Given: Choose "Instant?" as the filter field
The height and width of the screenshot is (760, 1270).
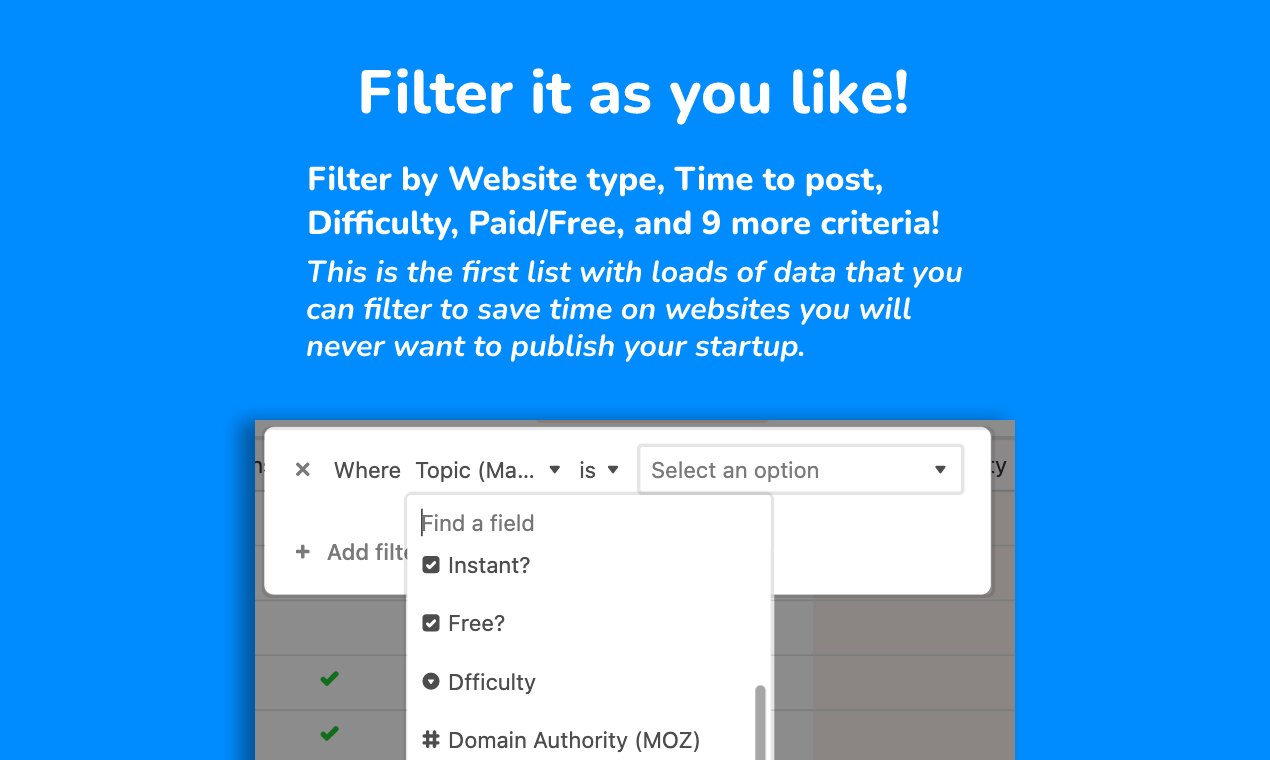Looking at the screenshot, I should [488, 564].
